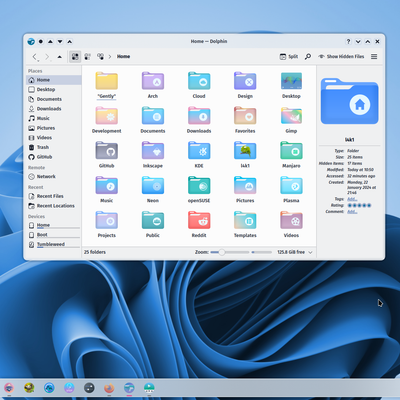Set the star rating in info panel
Screen dimensions: 400x400
(359, 205)
